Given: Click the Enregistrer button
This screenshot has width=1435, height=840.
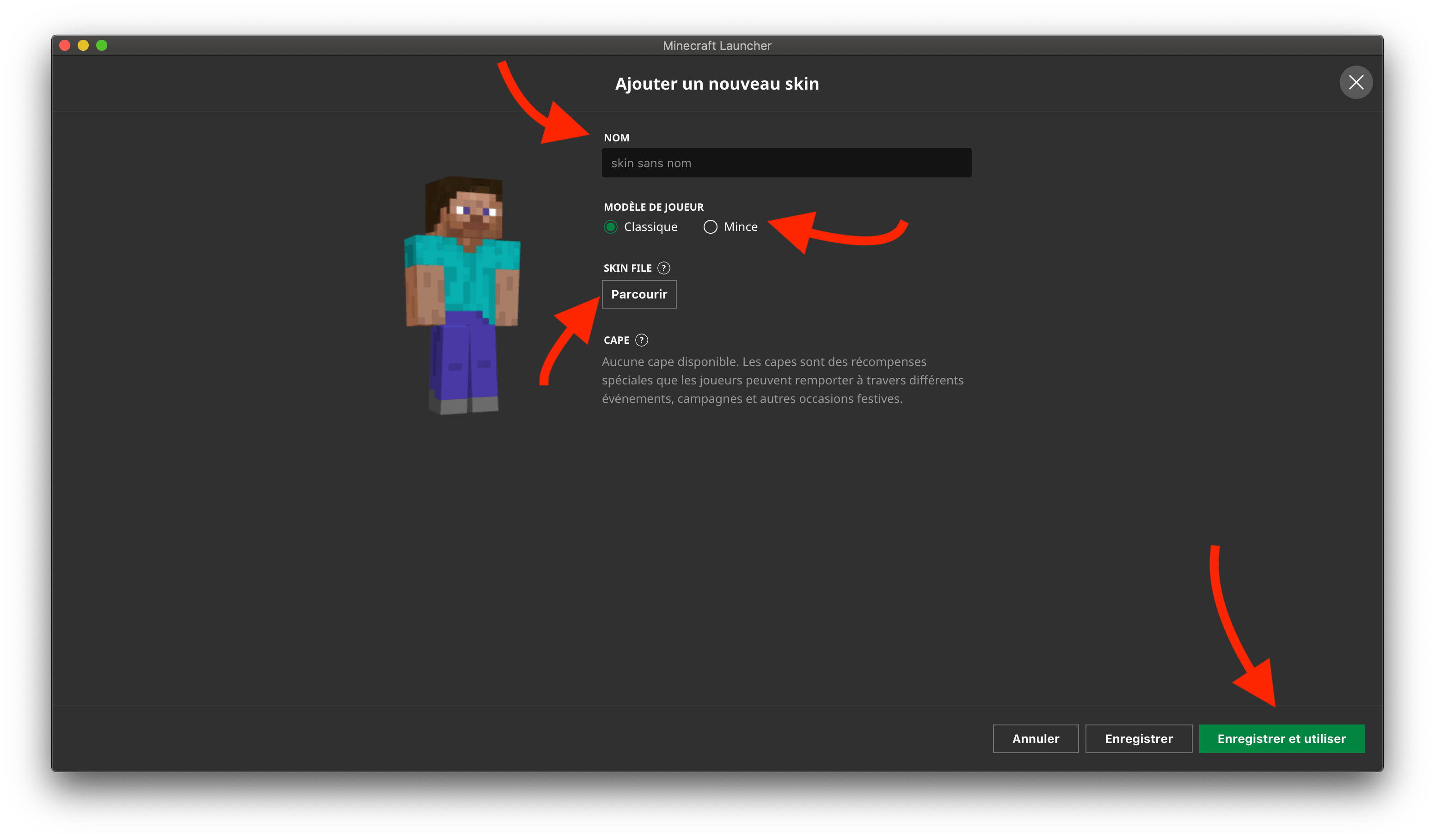Looking at the screenshot, I should click(1138, 739).
